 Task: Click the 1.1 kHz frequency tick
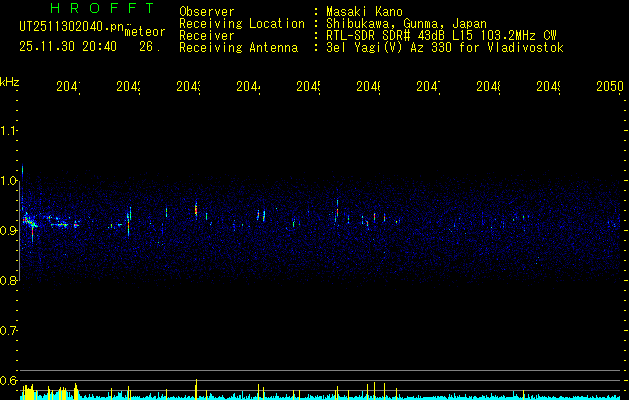9,131
